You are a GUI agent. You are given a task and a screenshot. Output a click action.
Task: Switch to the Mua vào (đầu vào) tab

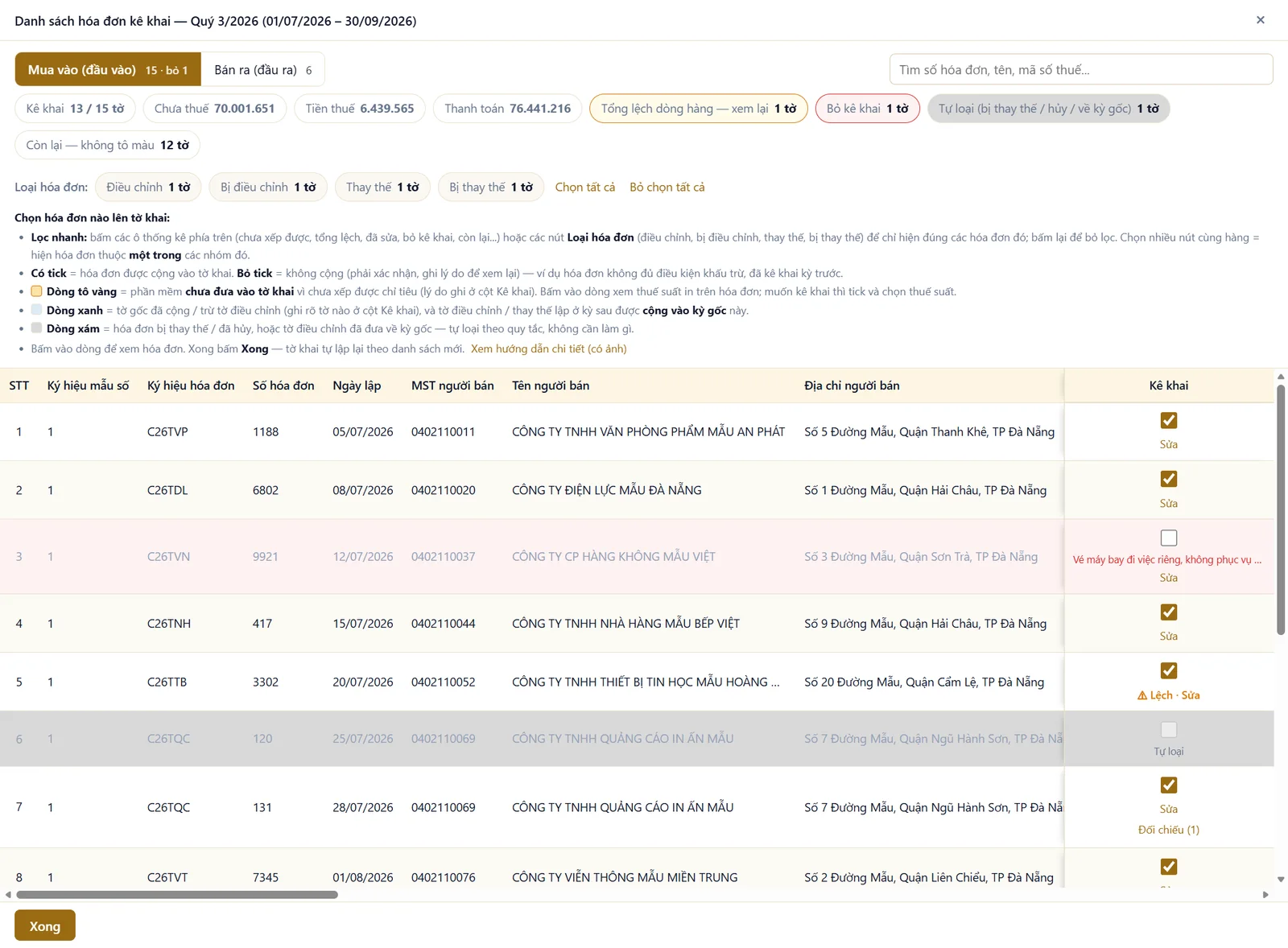click(x=108, y=70)
